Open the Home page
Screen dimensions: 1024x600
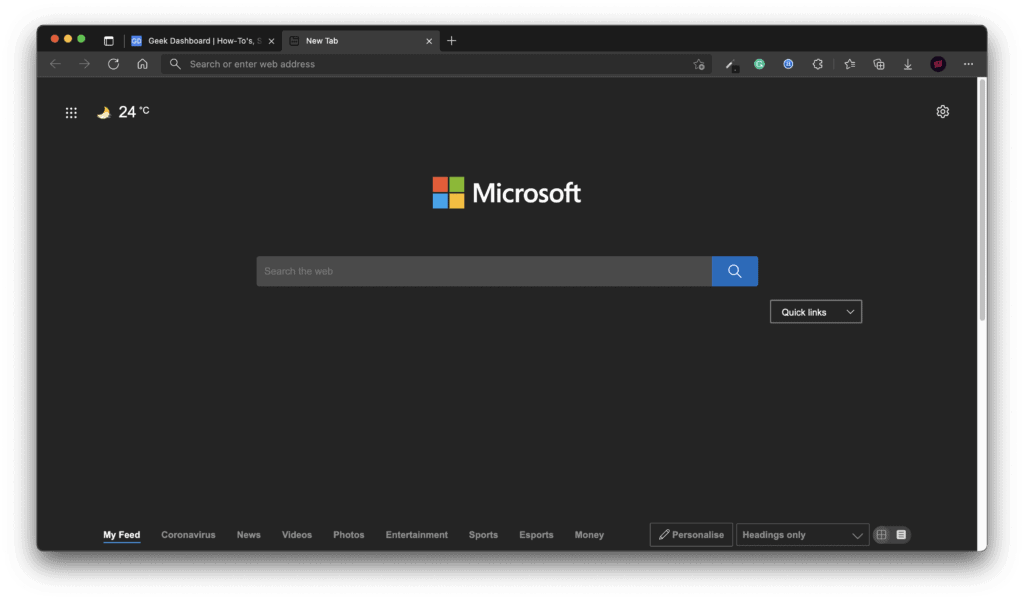[x=142, y=64]
